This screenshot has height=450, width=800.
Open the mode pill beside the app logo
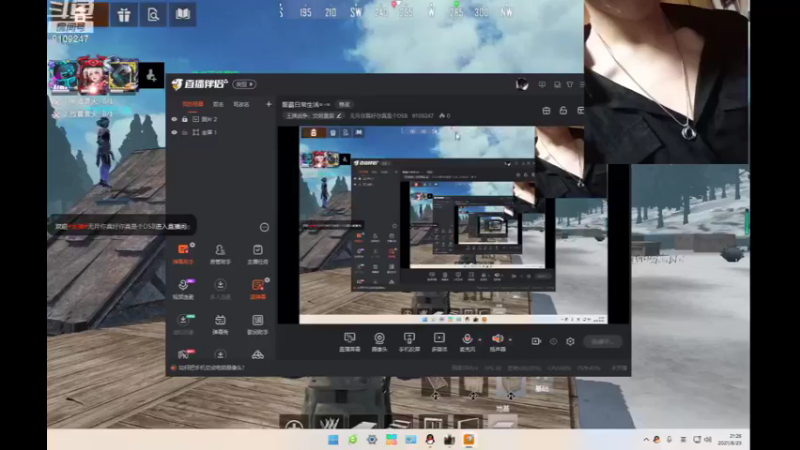click(244, 84)
